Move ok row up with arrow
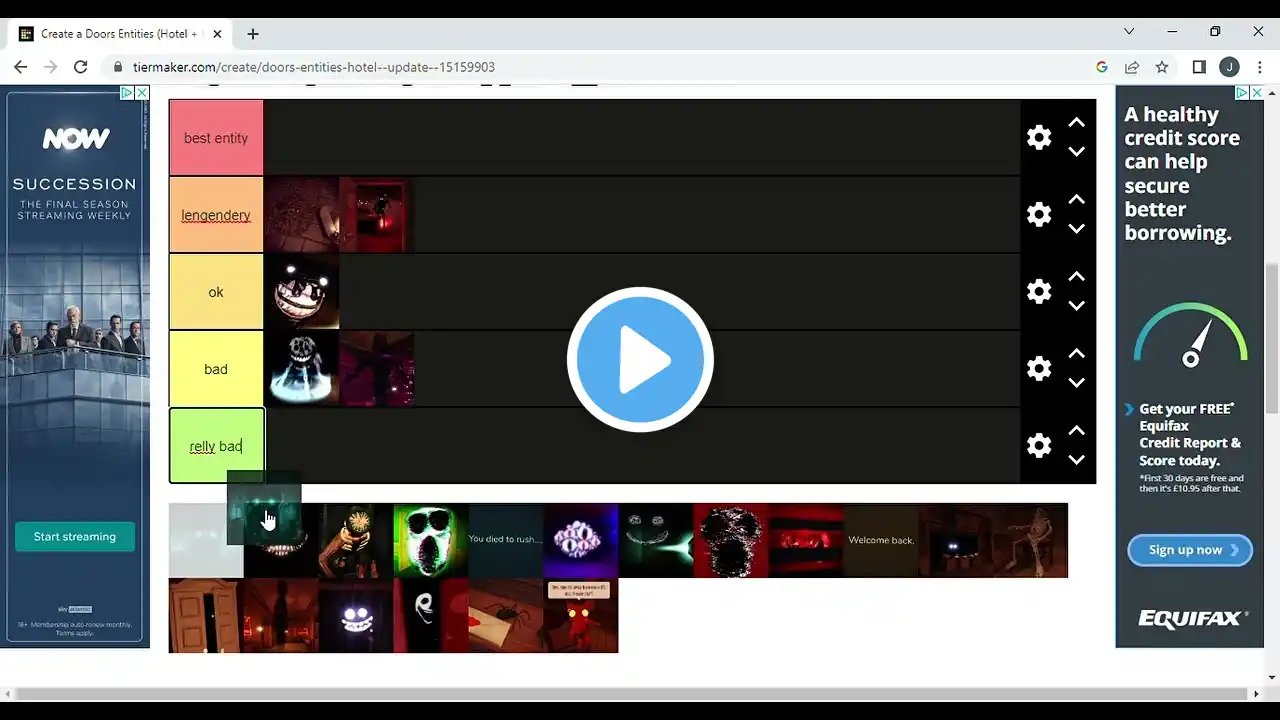This screenshot has height=720, width=1280. (1076, 276)
